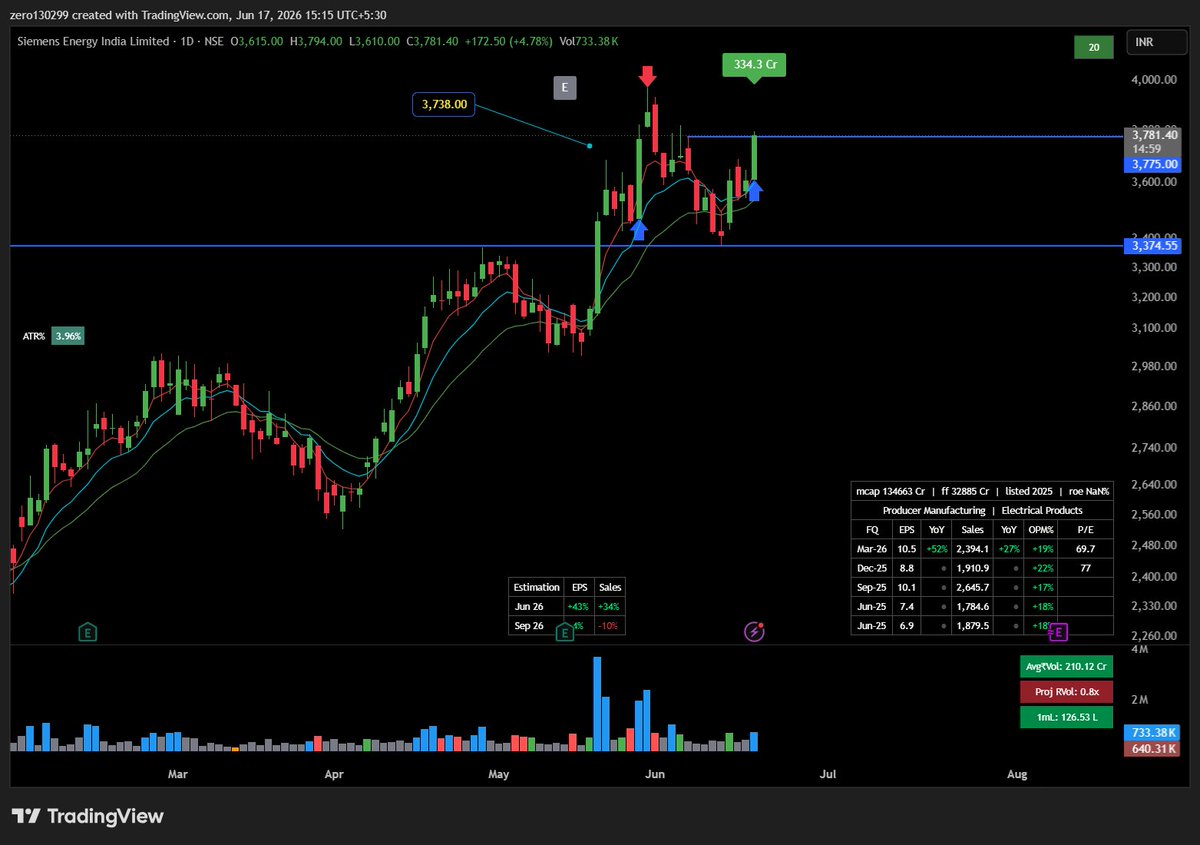
Task: Click the 3,781.40 current price axis label
Action: tap(1153, 134)
